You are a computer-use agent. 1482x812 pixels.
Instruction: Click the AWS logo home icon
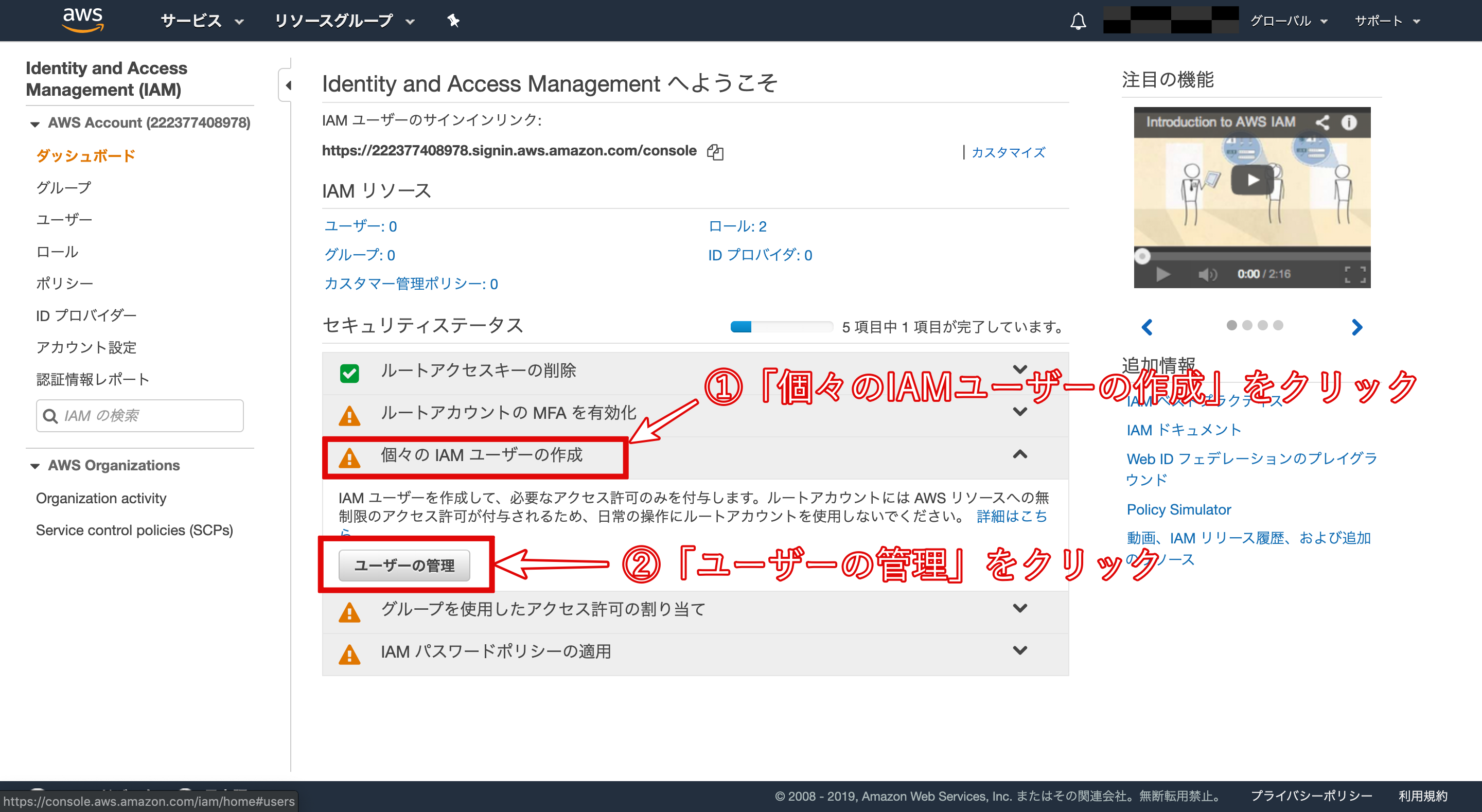[x=83, y=20]
